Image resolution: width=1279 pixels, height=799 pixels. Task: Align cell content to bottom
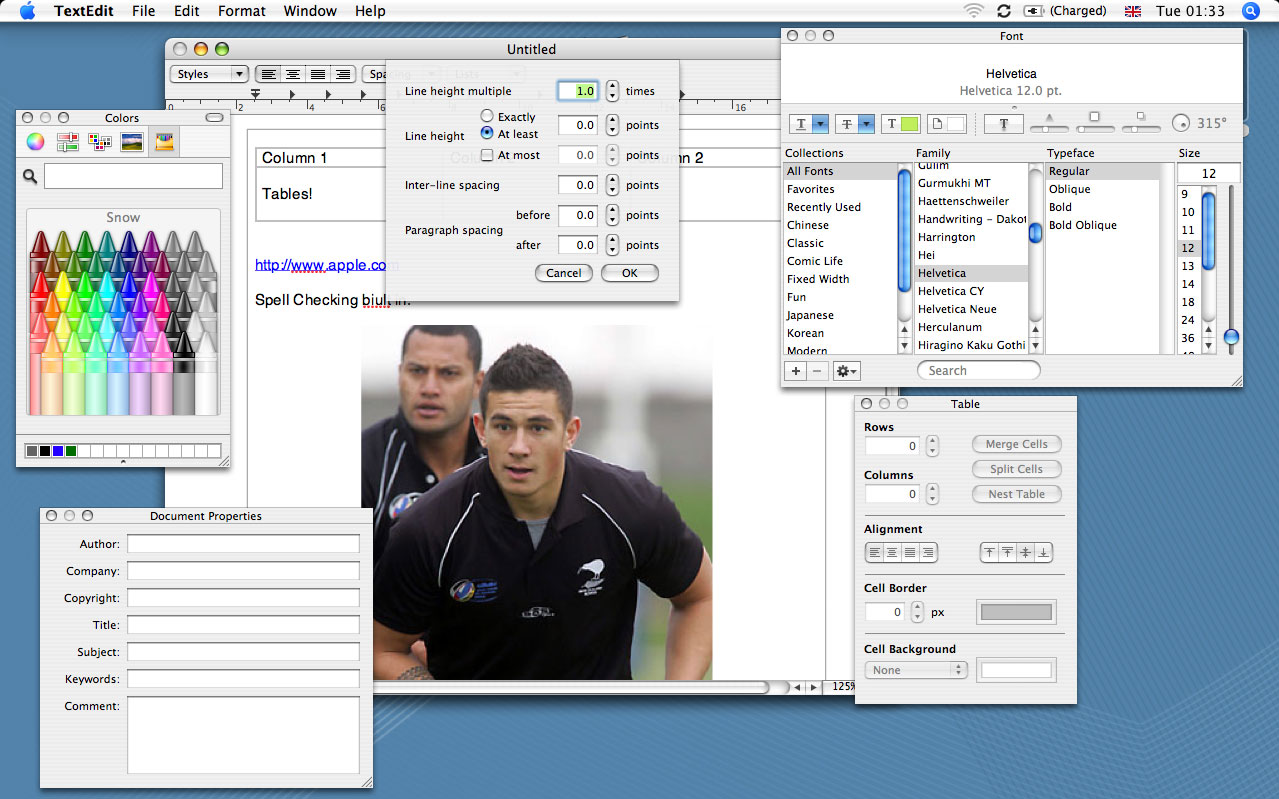click(x=1044, y=552)
